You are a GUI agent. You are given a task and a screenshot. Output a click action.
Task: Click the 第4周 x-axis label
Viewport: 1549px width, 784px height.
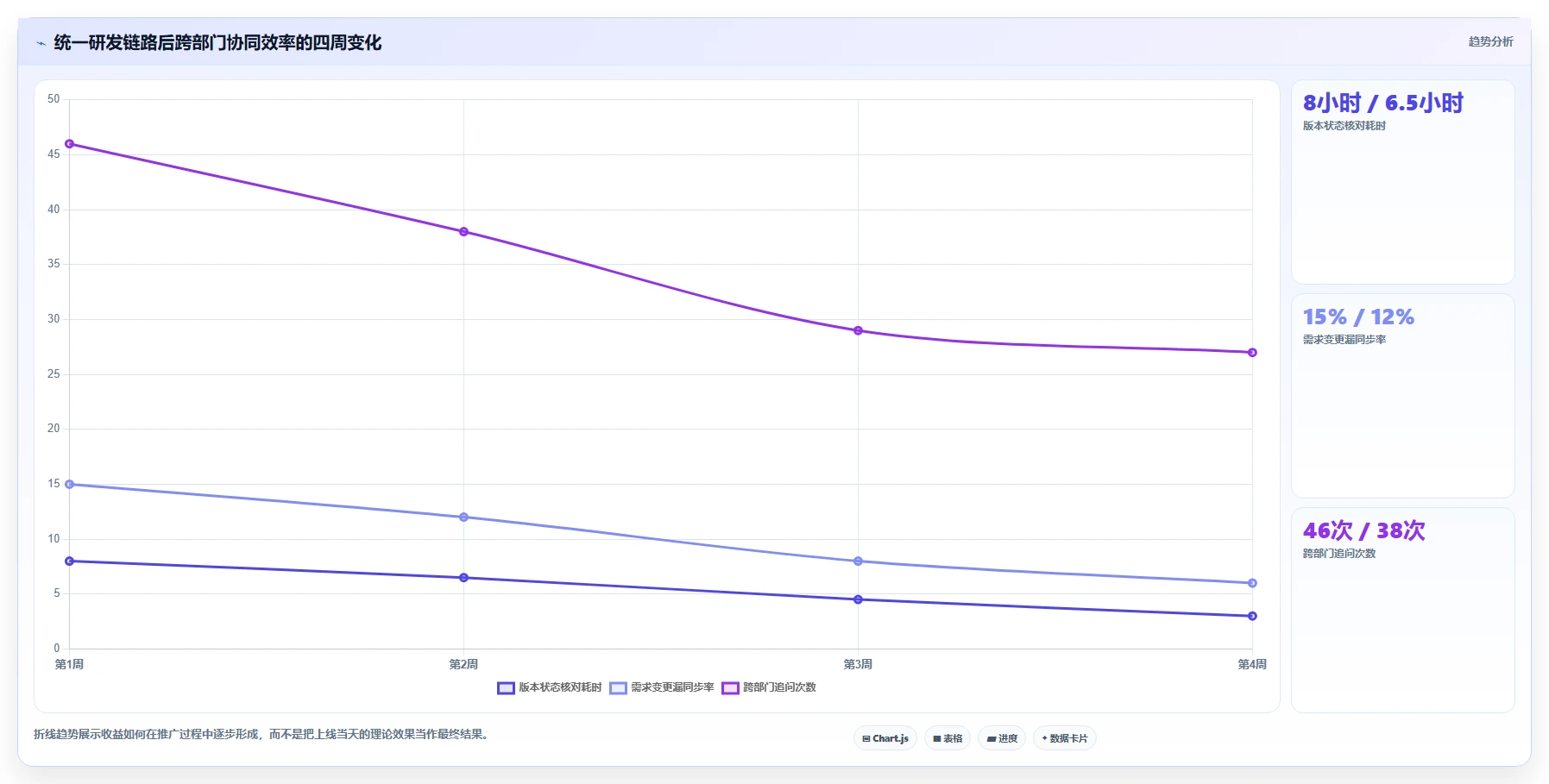[x=1252, y=664]
